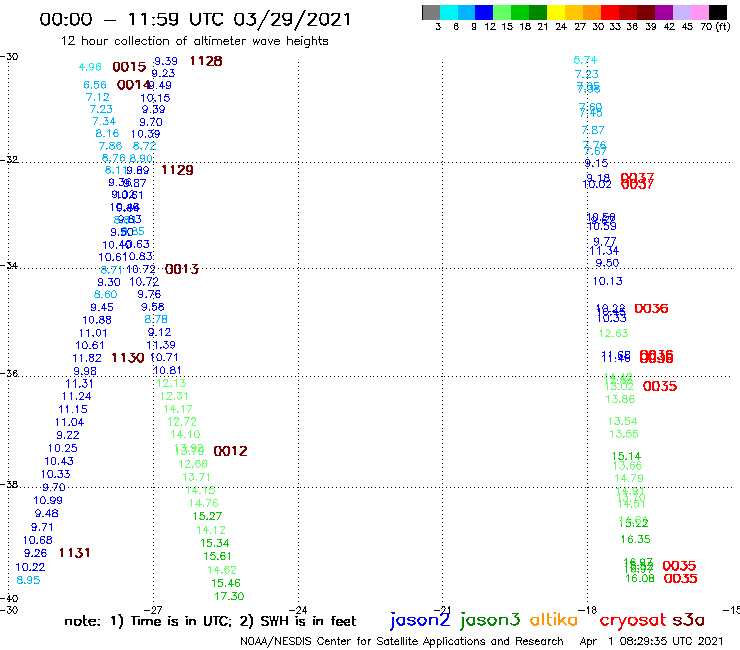This screenshot has height=650, width=740.
Task: Click the 16.35 wave height value
Action: point(635,539)
